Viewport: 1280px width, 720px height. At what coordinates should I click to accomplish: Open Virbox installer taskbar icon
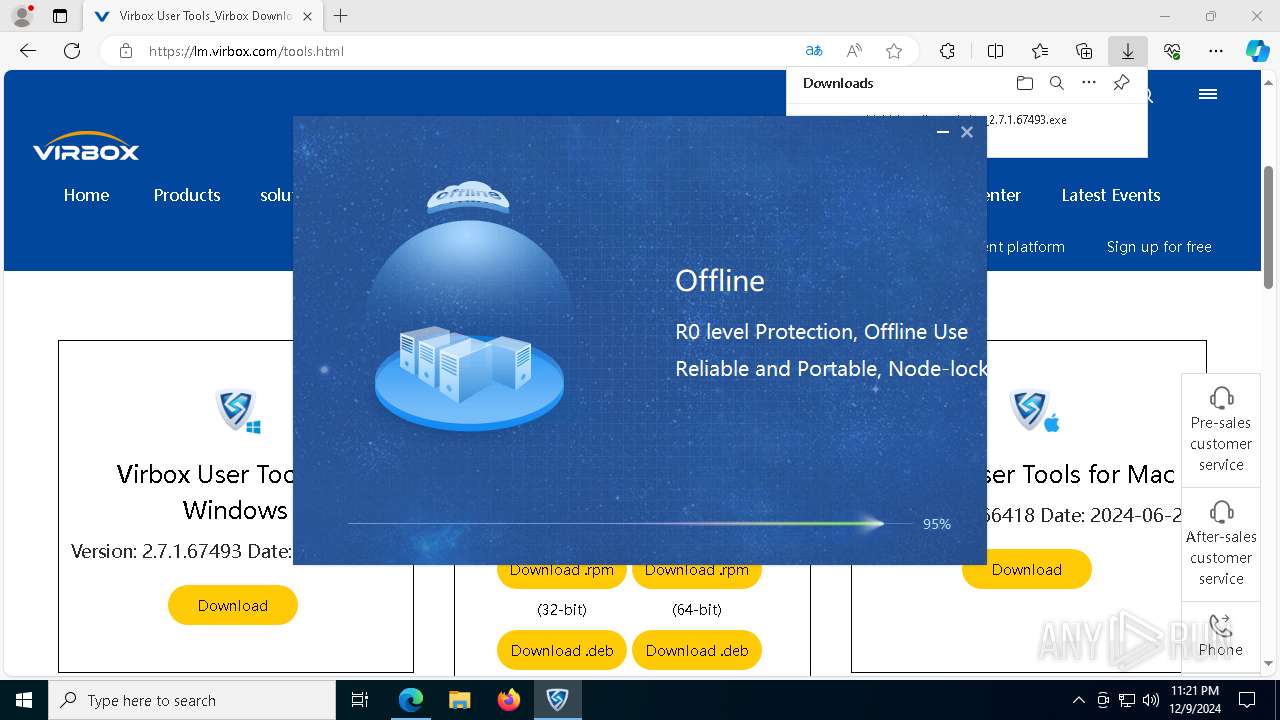pyautogui.click(x=557, y=700)
